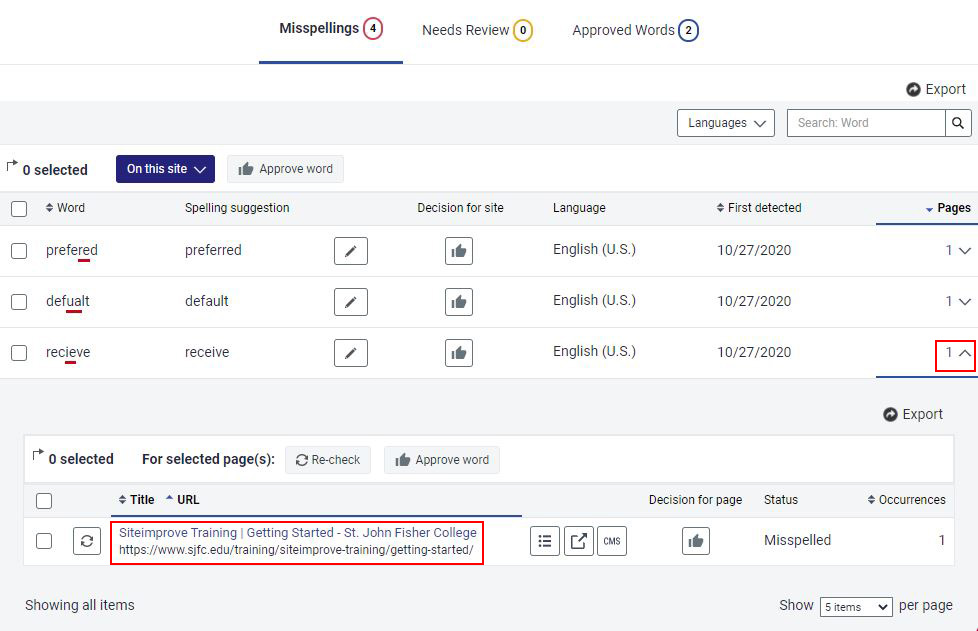Check the checkbox next to "defualt"
This screenshot has width=978, height=631.
coord(18,301)
